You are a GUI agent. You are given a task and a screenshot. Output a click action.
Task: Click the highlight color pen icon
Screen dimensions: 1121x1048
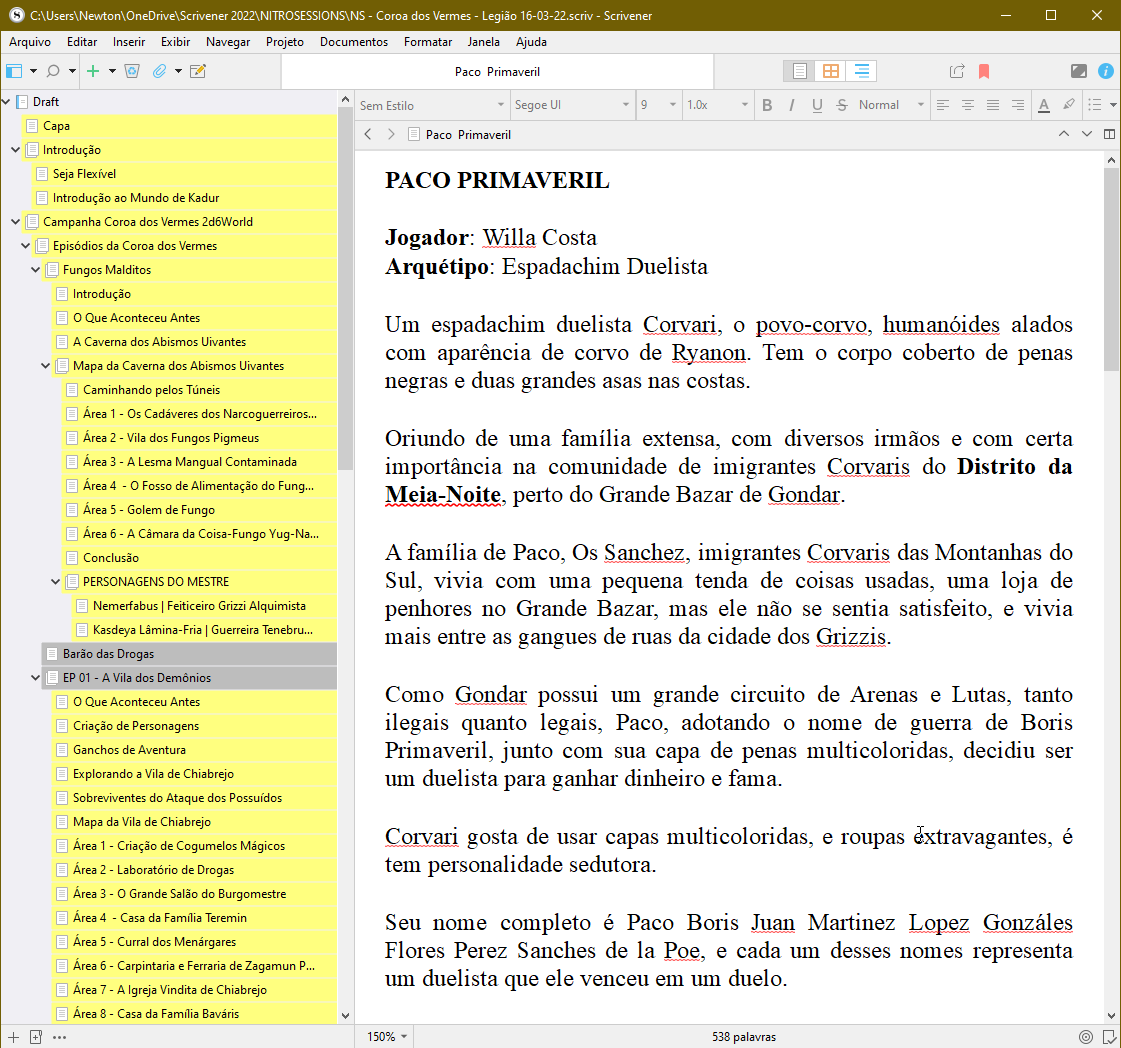tap(1069, 105)
